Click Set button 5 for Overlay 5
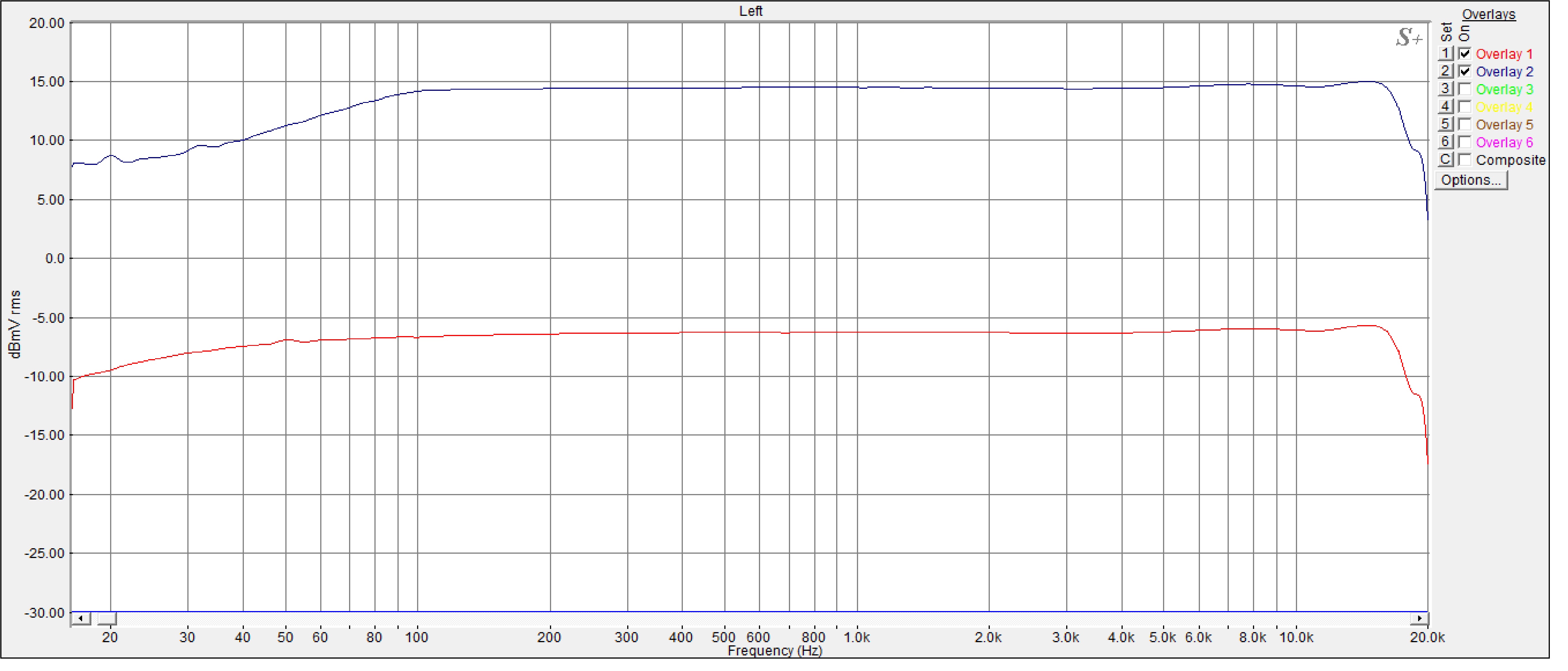The width and height of the screenshot is (1568, 671). point(1446,124)
